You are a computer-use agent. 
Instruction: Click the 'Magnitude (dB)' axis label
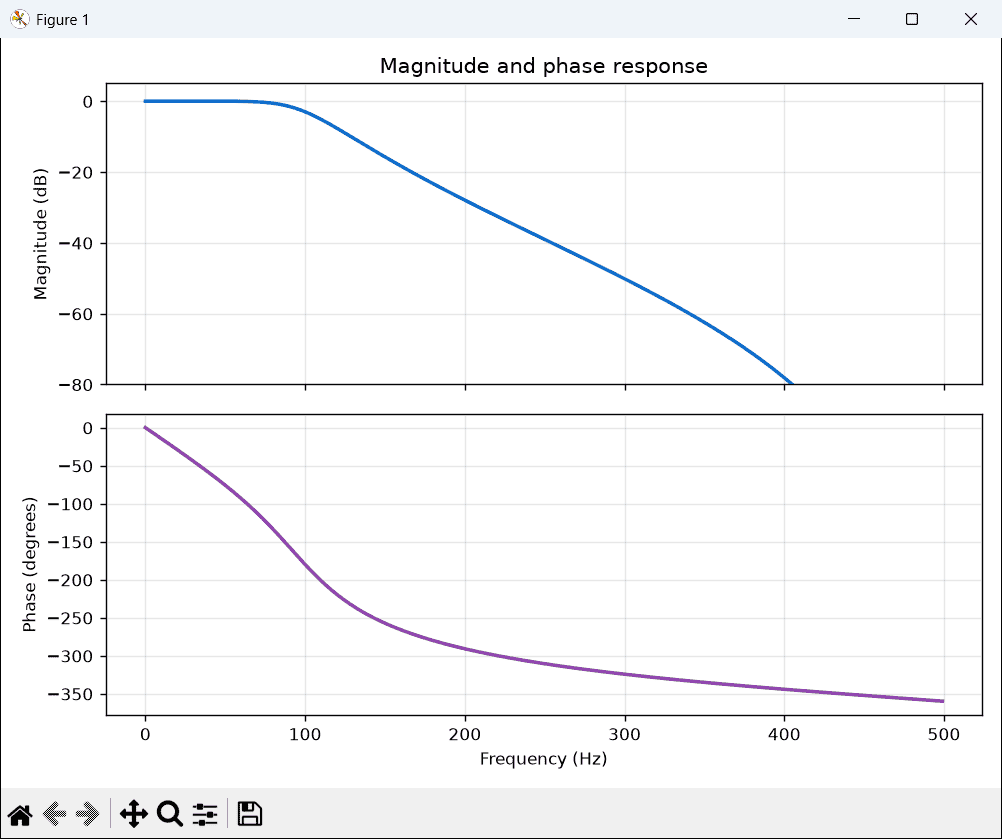(40, 234)
